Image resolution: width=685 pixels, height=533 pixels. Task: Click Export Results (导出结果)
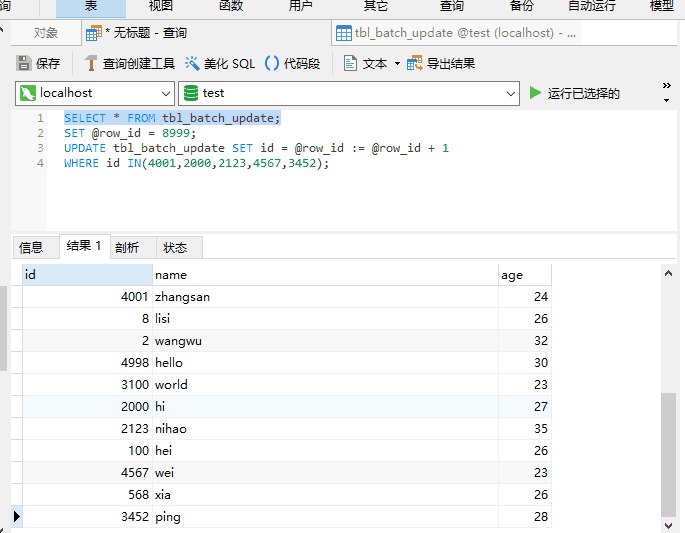[441, 63]
